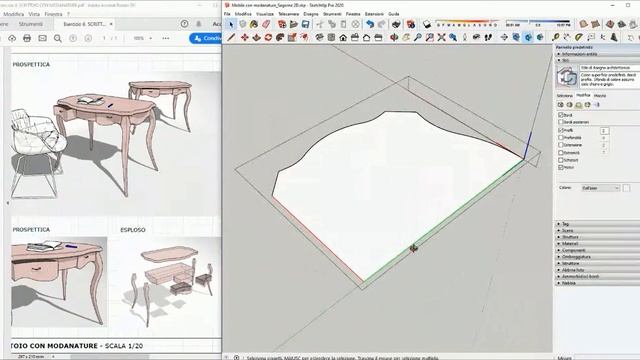Enable the Estremità checkbox
This screenshot has width=640, height=360.
560,153
